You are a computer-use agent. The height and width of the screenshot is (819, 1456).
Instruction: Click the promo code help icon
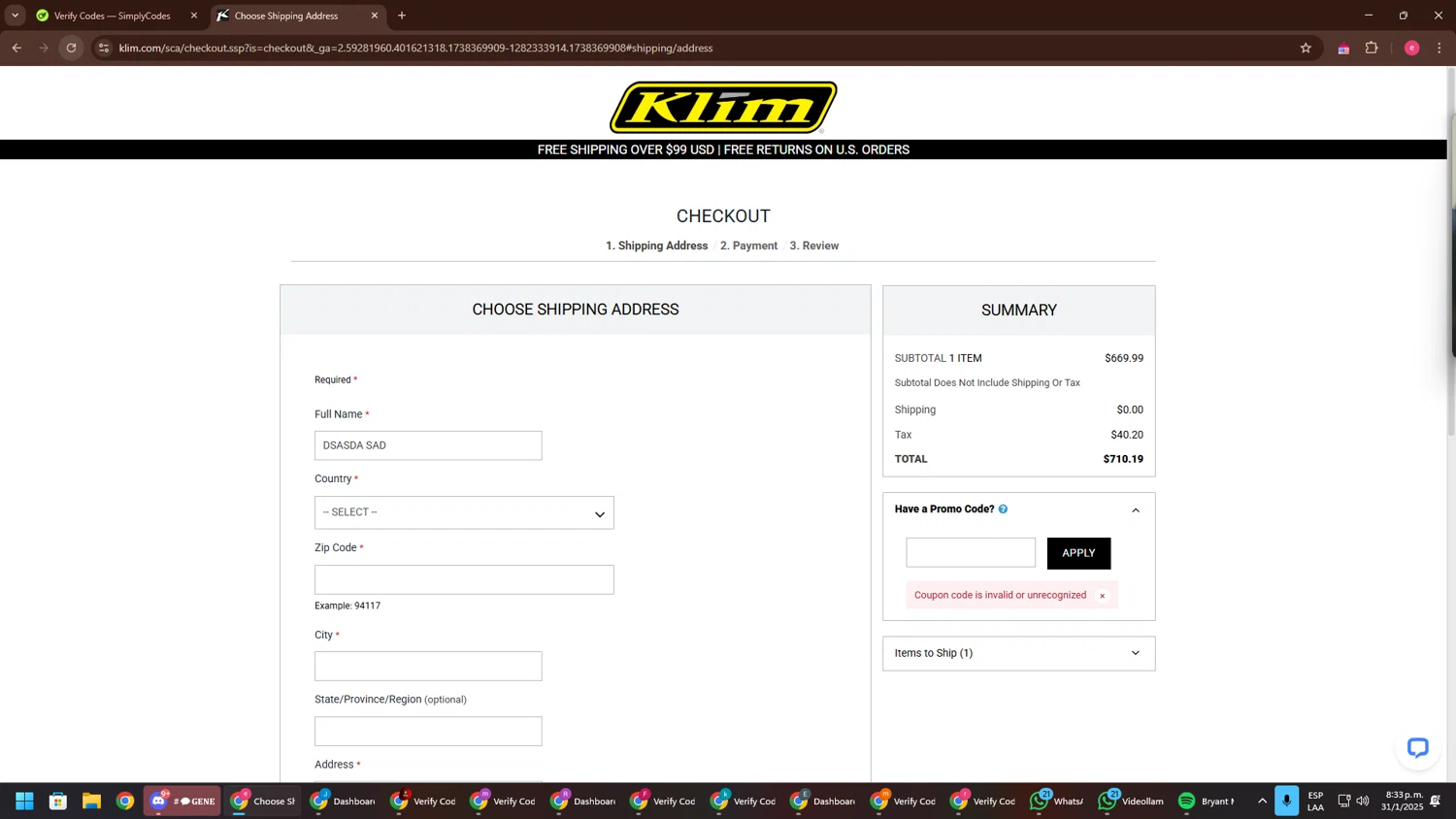coord(1003,509)
